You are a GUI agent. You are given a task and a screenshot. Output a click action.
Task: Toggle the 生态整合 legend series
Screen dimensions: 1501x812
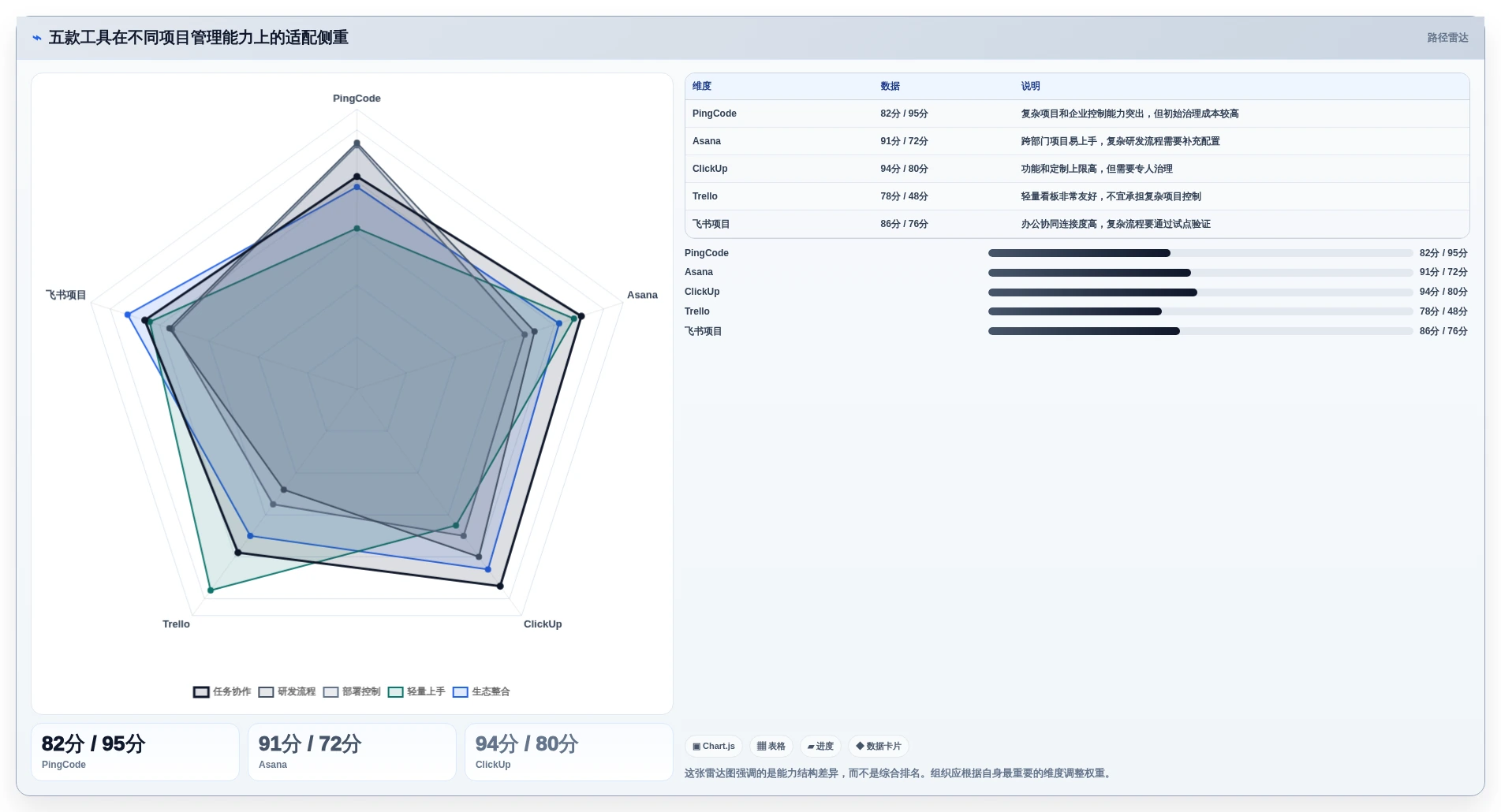[481, 691]
